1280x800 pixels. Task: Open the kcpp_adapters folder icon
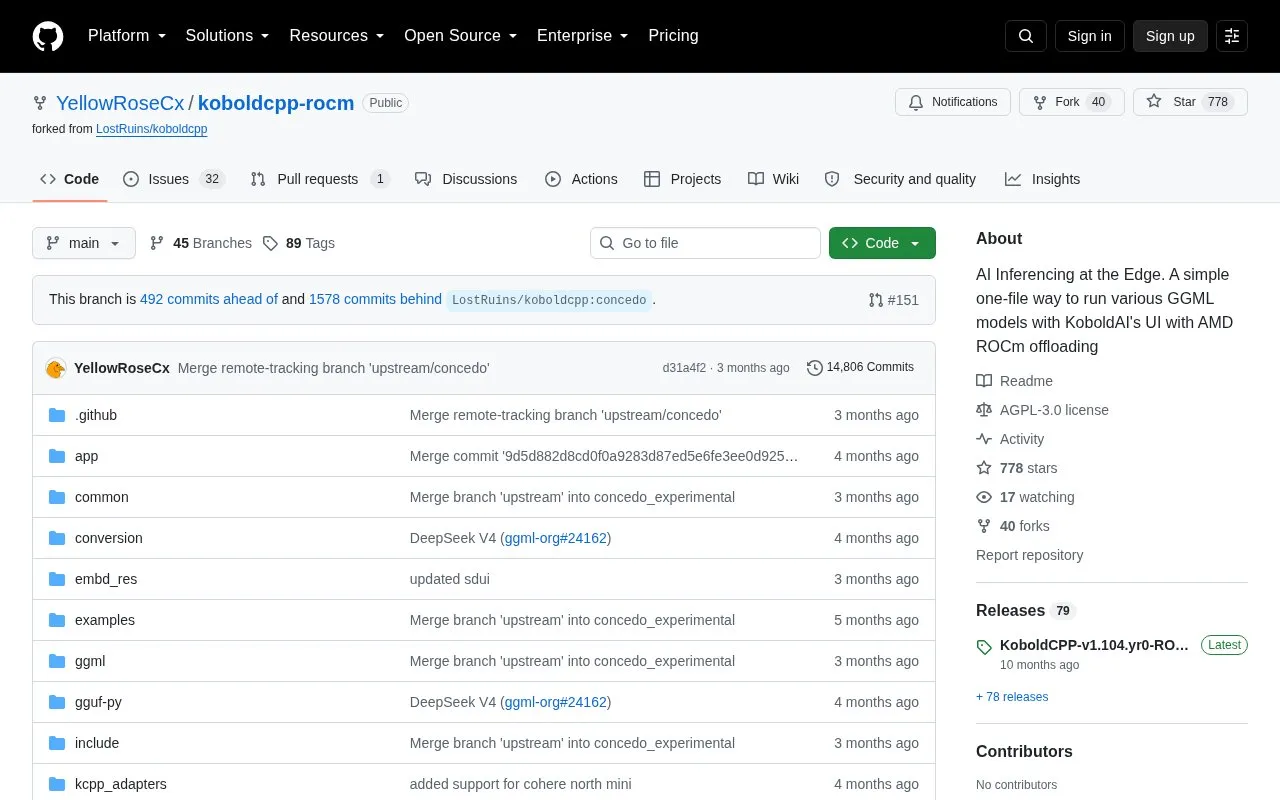pyautogui.click(x=57, y=784)
